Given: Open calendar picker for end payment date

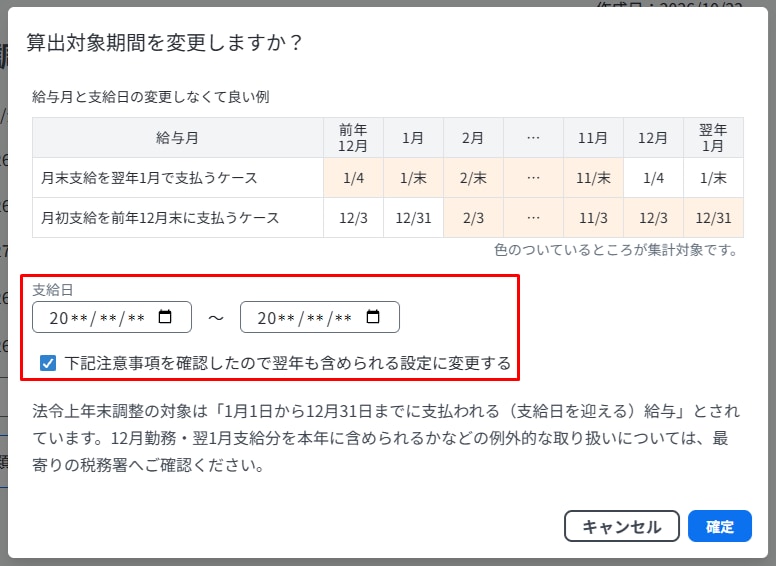Looking at the screenshot, I should pyautogui.click(x=373, y=317).
